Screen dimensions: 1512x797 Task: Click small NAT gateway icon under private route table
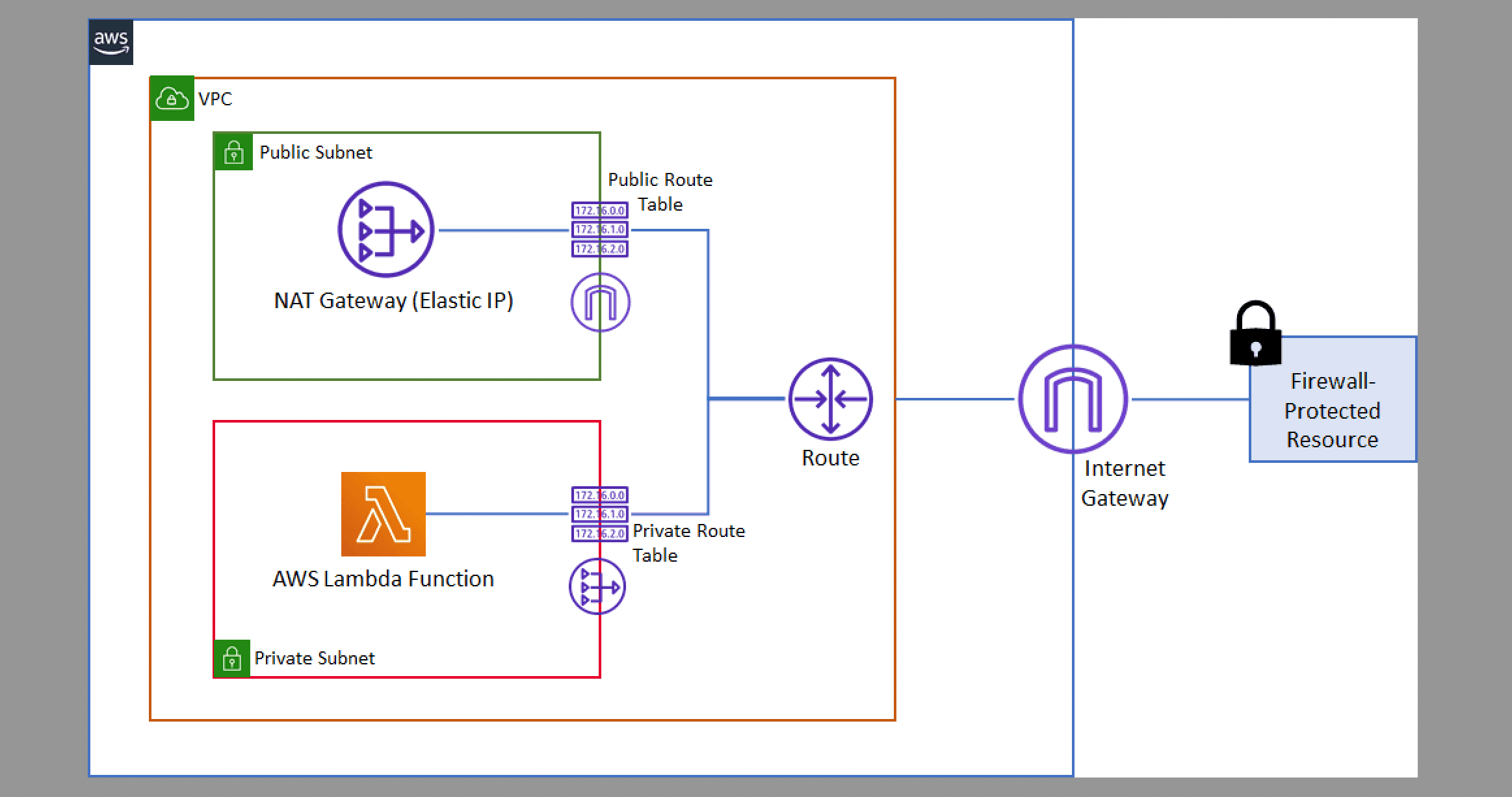597,586
